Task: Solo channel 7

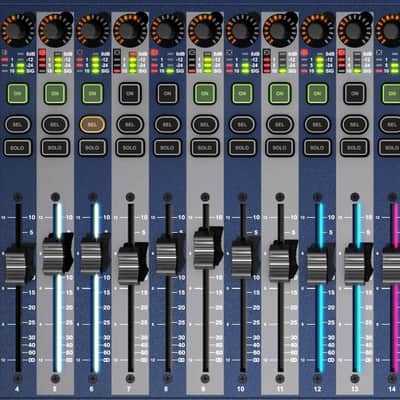Action: (130, 148)
